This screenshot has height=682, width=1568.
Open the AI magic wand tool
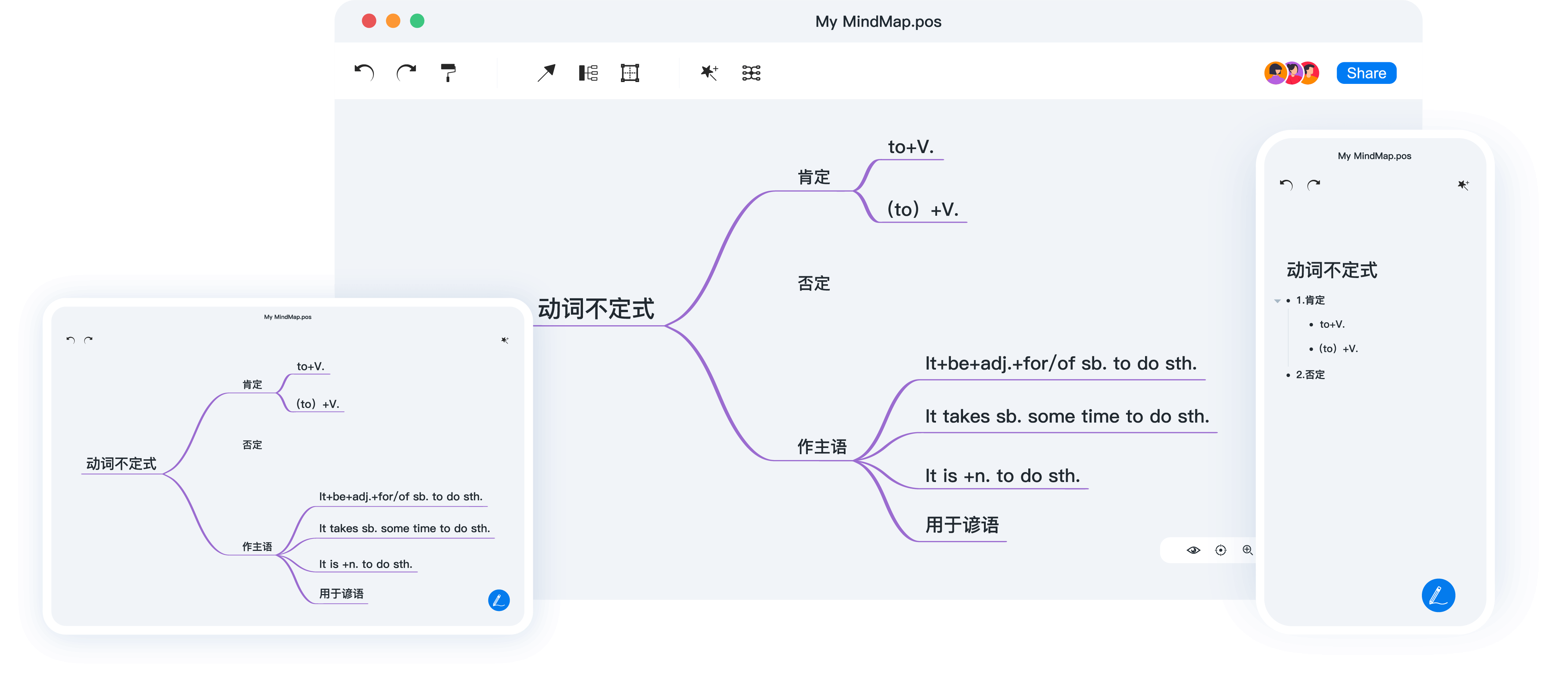point(709,73)
